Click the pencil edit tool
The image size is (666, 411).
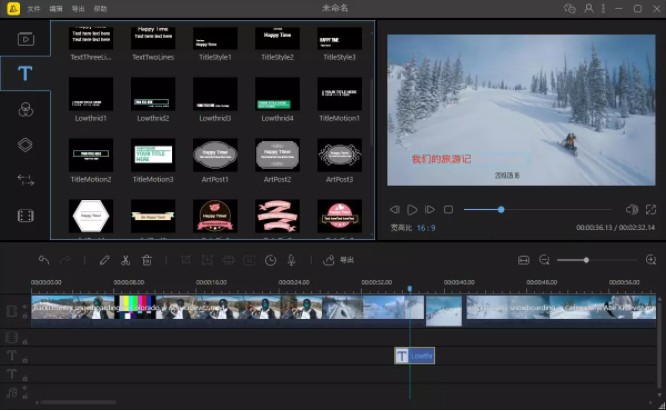pos(104,260)
